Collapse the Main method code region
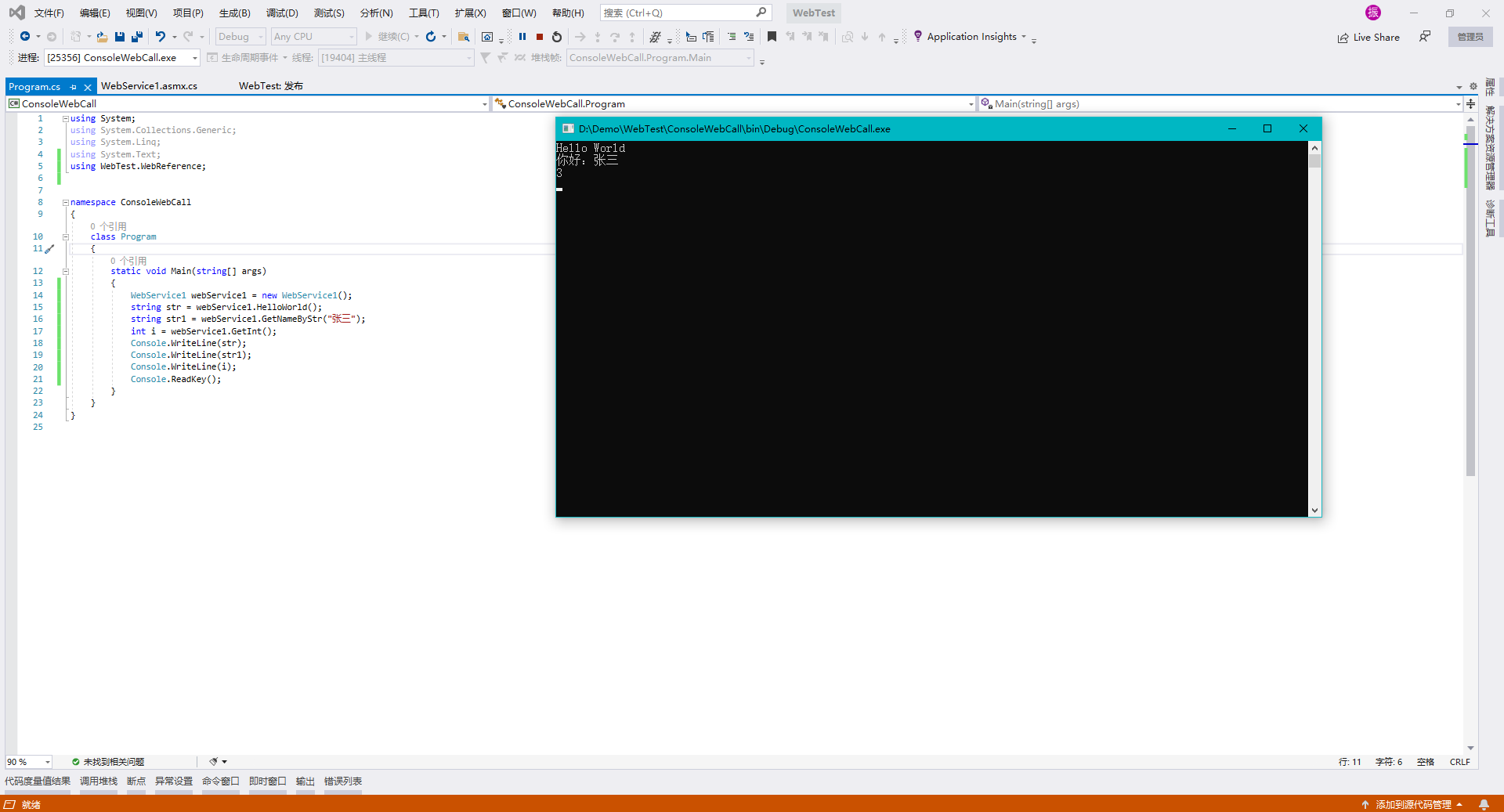The height and width of the screenshot is (812, 1504). pos(66,272)
